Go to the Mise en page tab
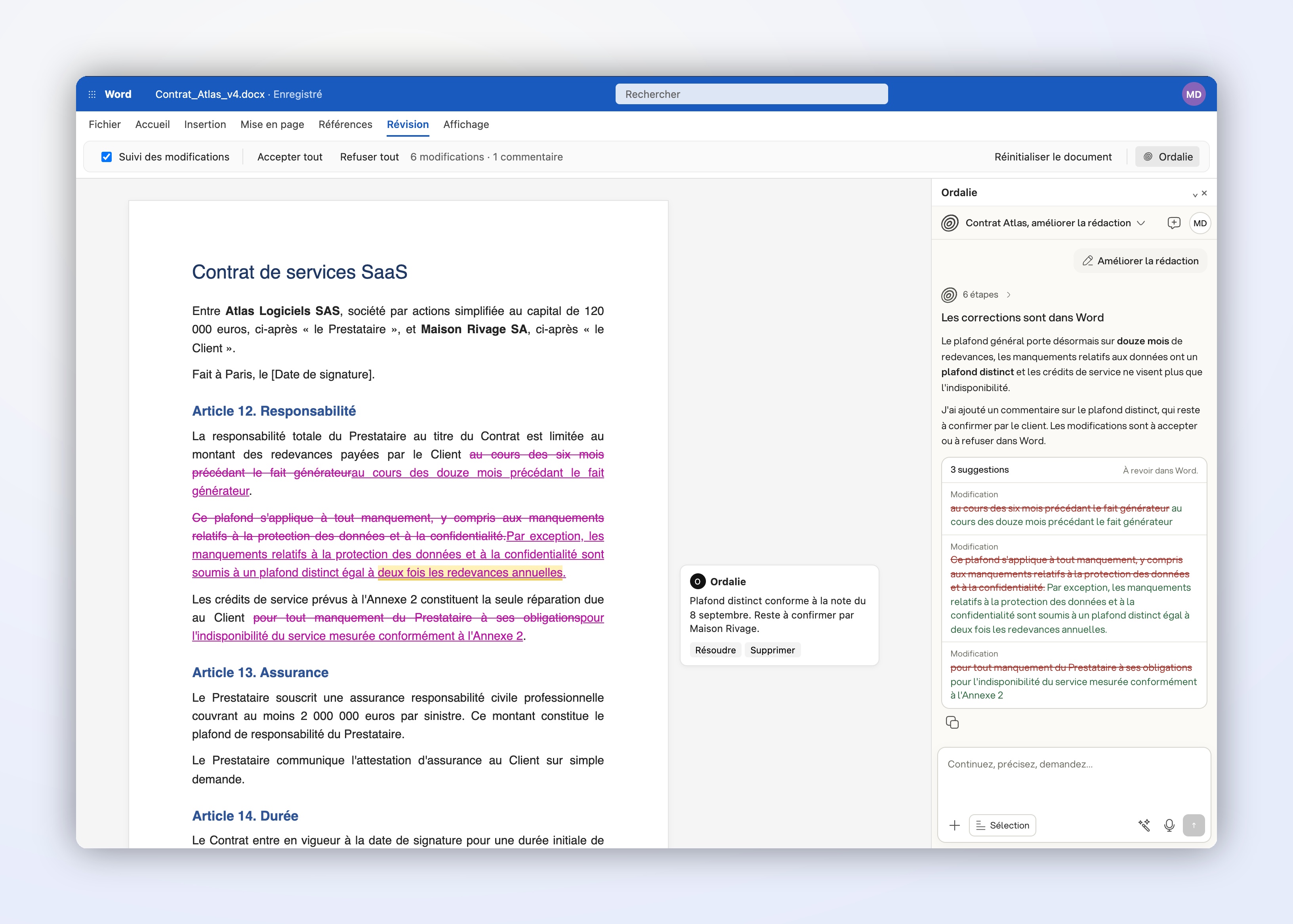The height and width of the screenshot is (924, 1293). tap(272, 124)
